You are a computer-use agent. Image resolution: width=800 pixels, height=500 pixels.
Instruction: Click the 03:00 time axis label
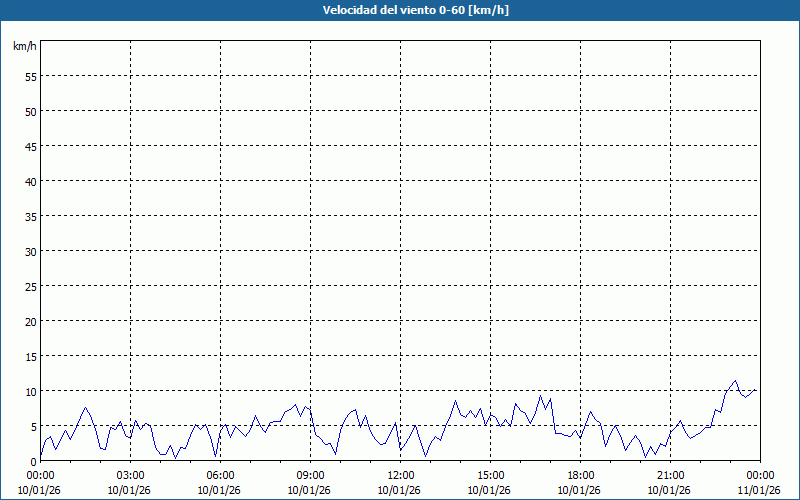[x=130, y=475]
